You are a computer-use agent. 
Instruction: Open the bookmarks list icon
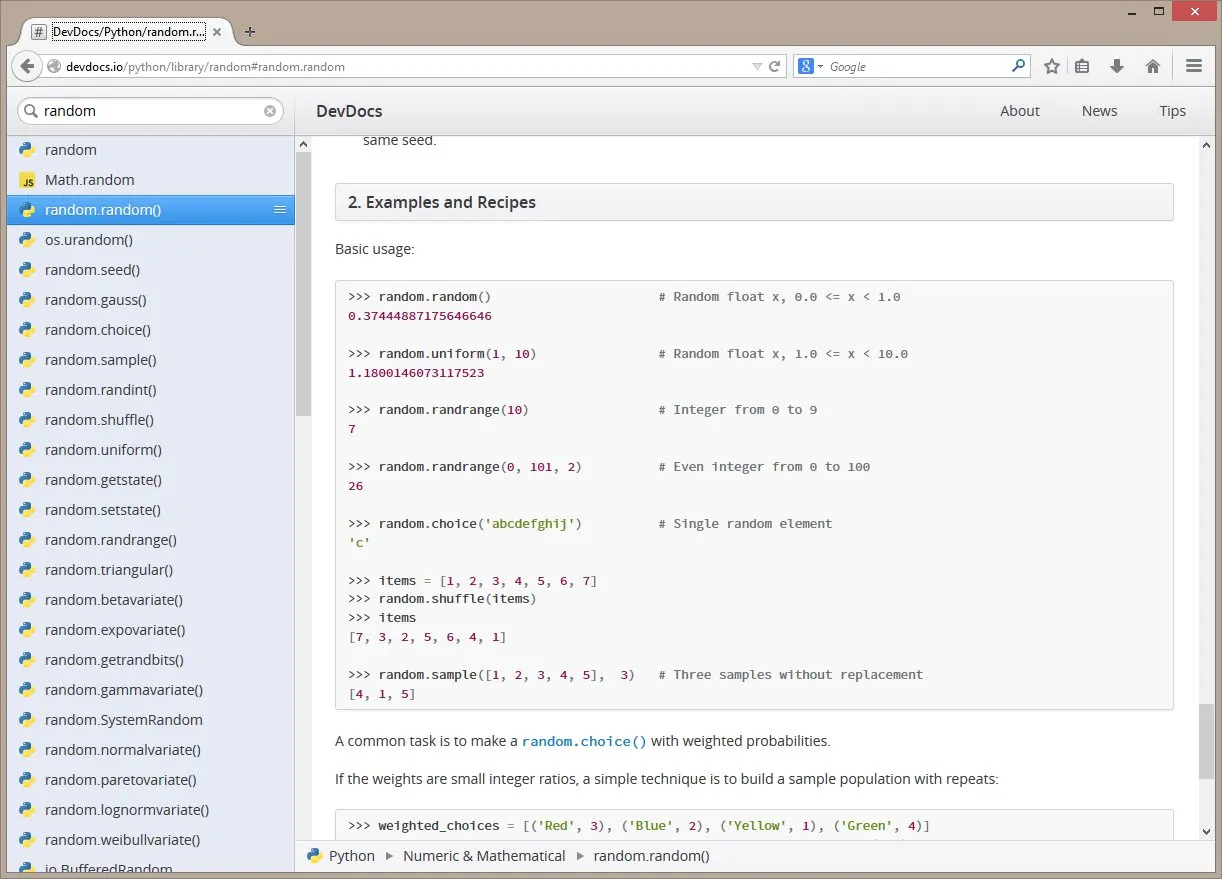click(x=1082, y=66)
